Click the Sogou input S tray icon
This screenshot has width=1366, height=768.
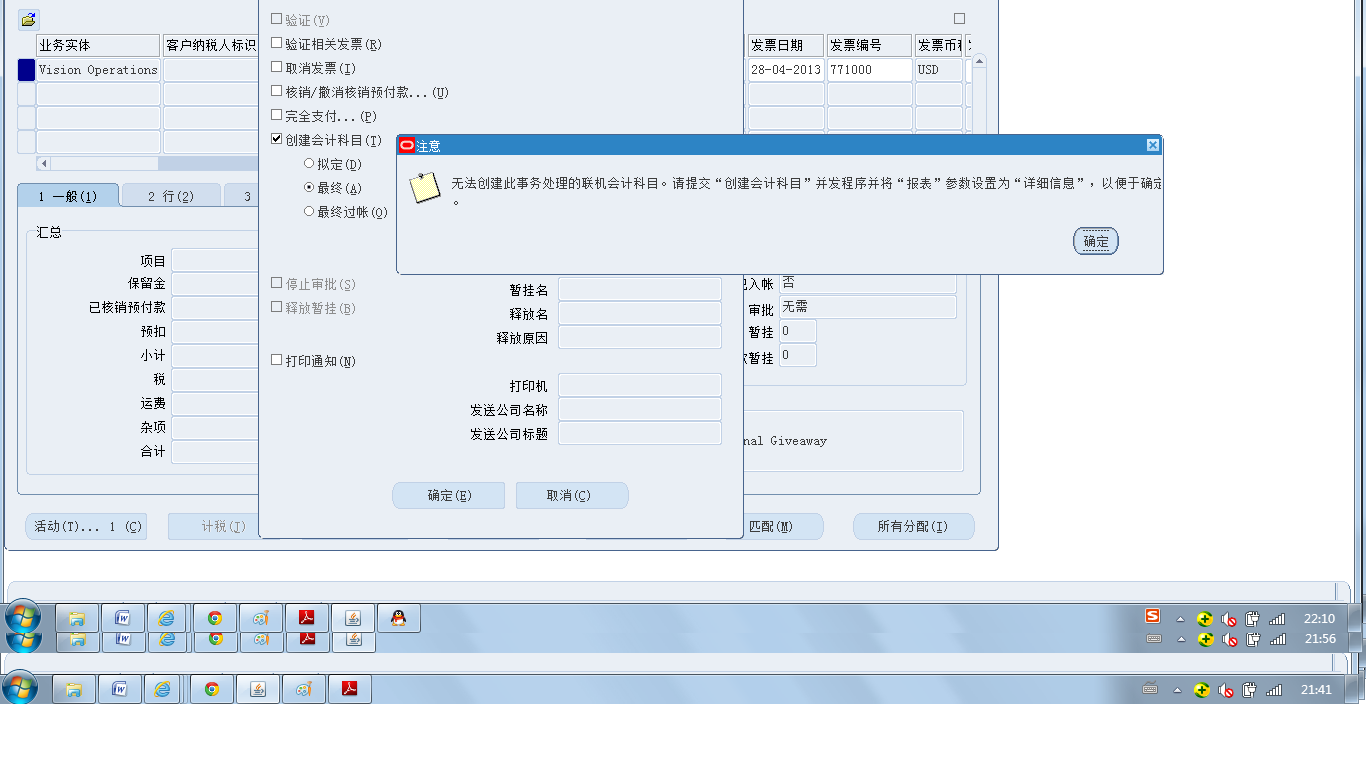(1152, 618)
